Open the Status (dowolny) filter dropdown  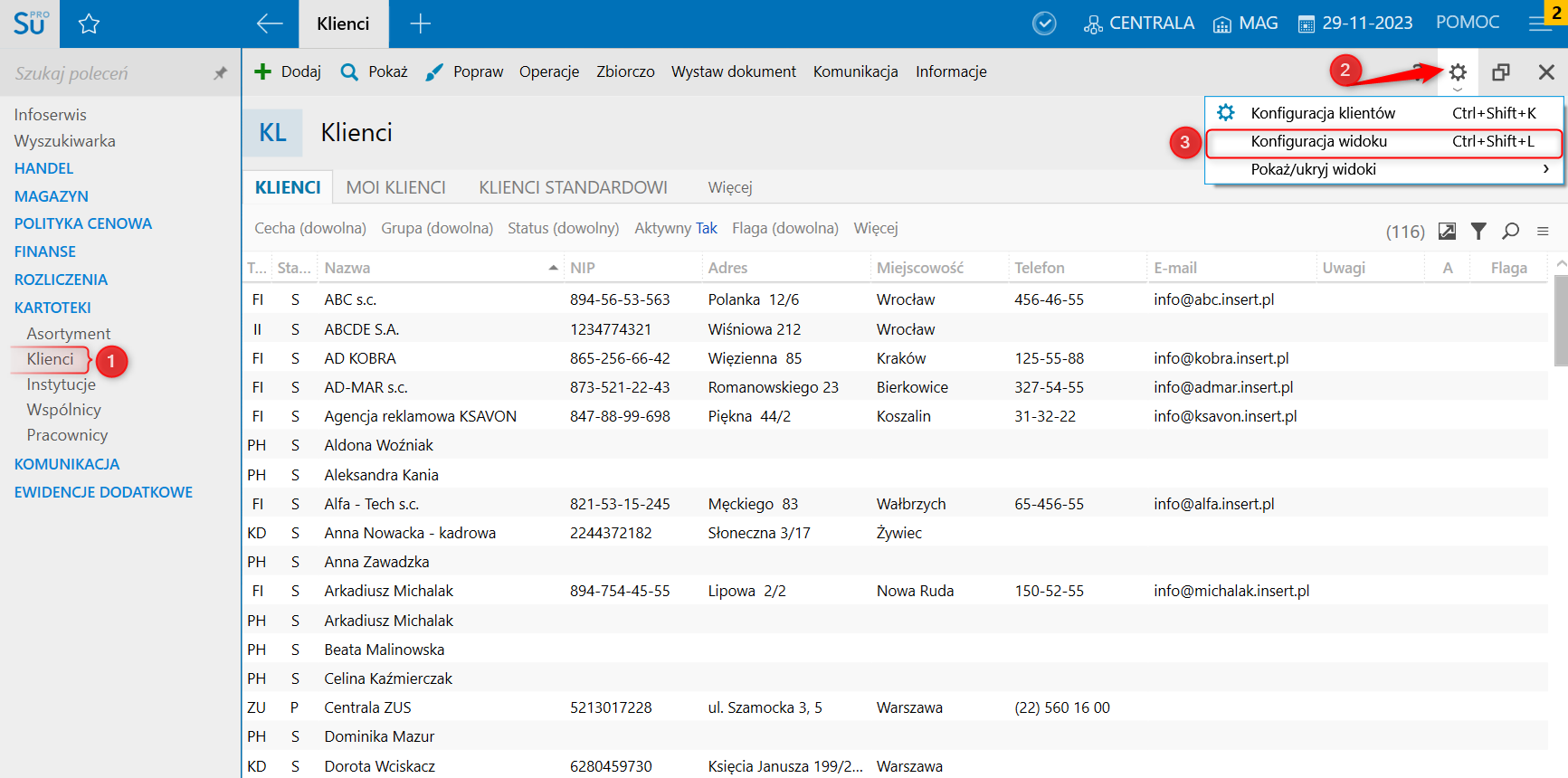(563, 228)
